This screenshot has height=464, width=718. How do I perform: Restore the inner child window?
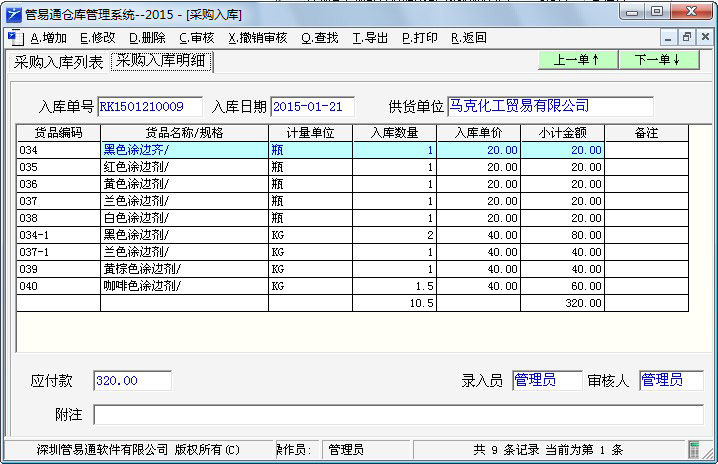[x=687, y=37]
